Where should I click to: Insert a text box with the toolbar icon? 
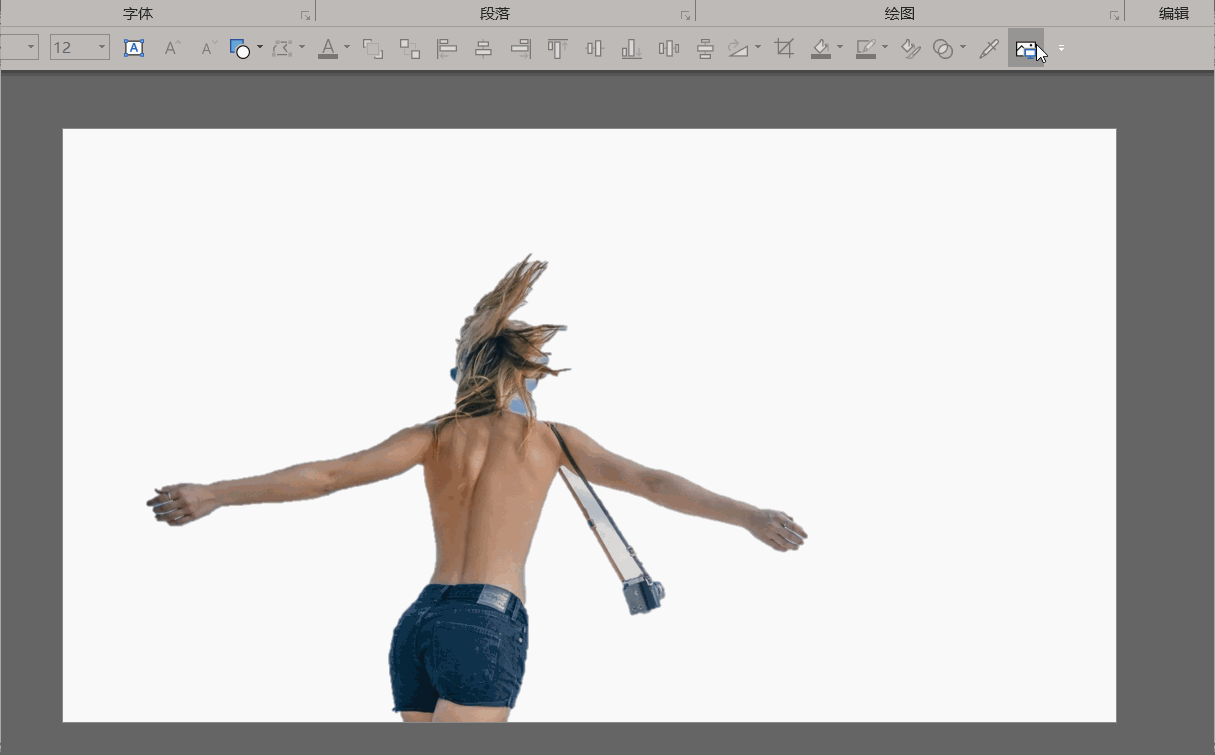pos(134,48)
